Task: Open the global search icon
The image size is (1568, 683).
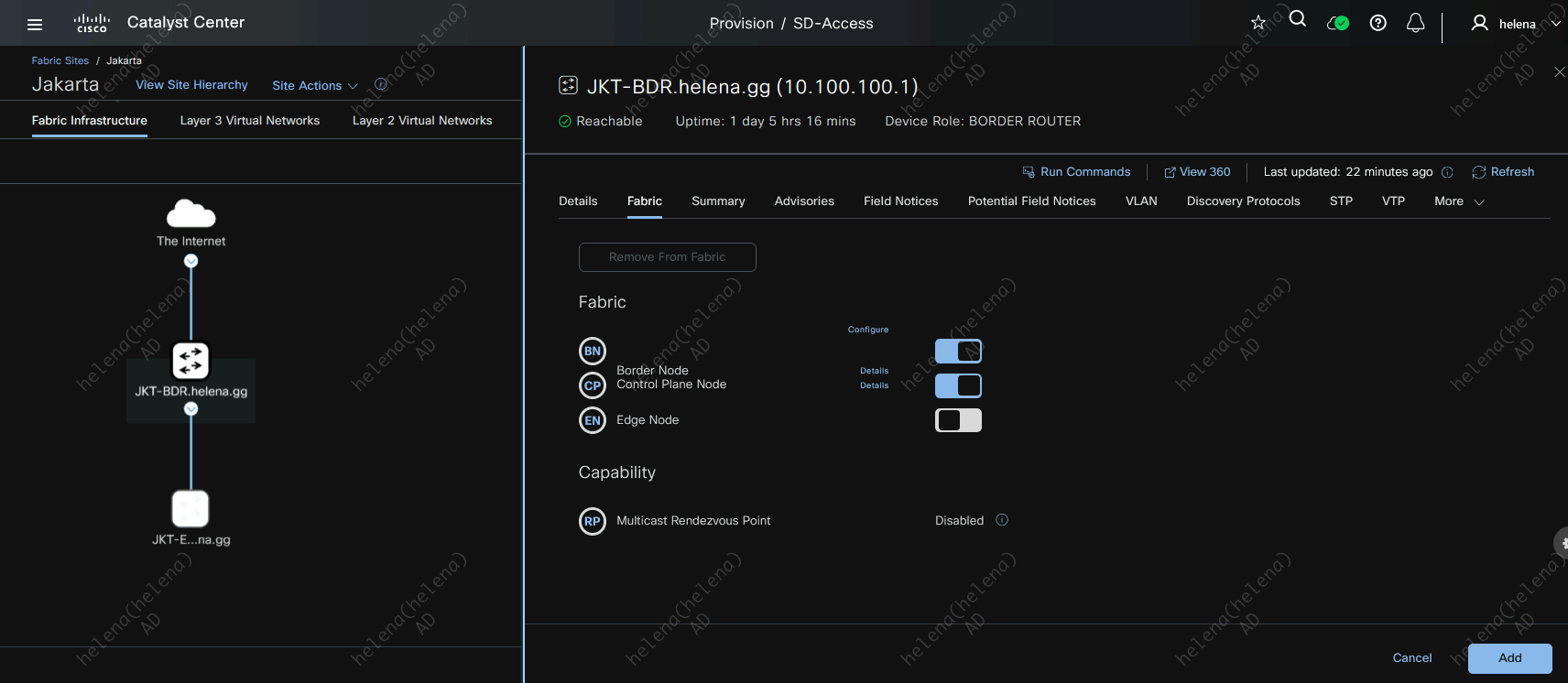Action: click(1297, 19)
